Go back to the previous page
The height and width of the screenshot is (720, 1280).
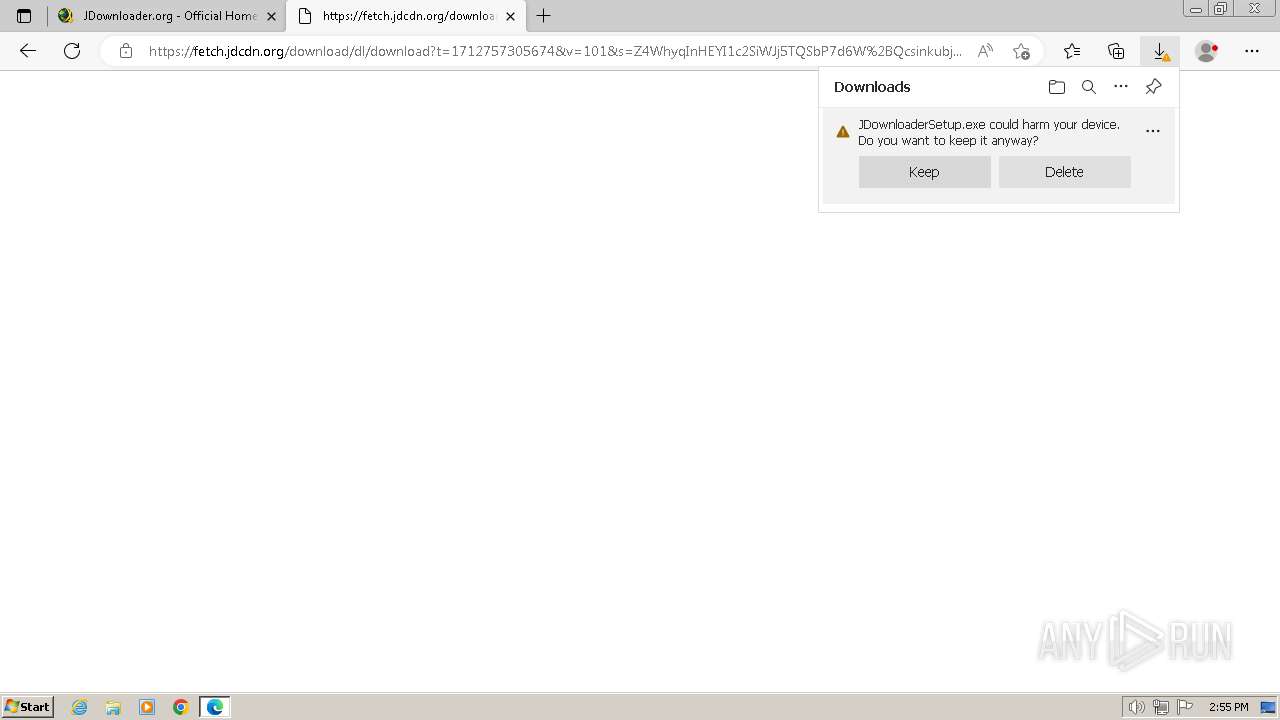coord(28,51)
